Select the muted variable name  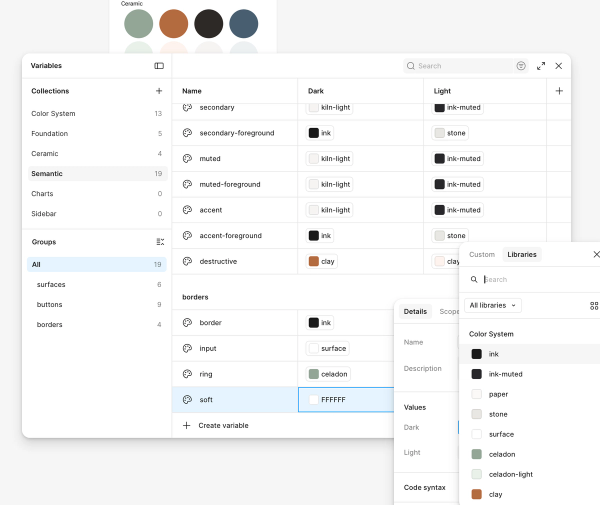point(210,158)
